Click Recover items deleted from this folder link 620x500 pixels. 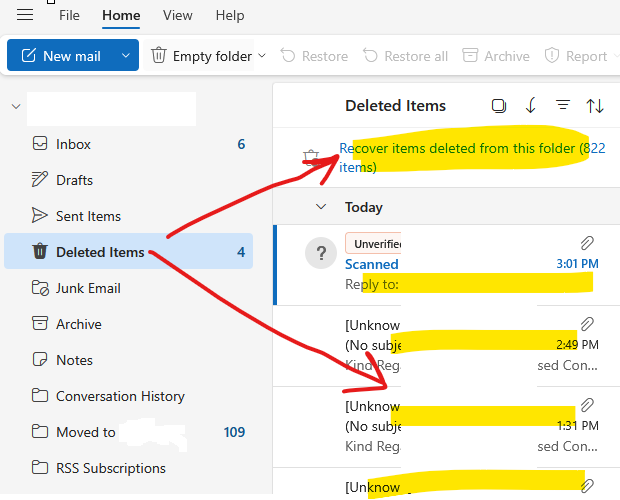(472, 157)
